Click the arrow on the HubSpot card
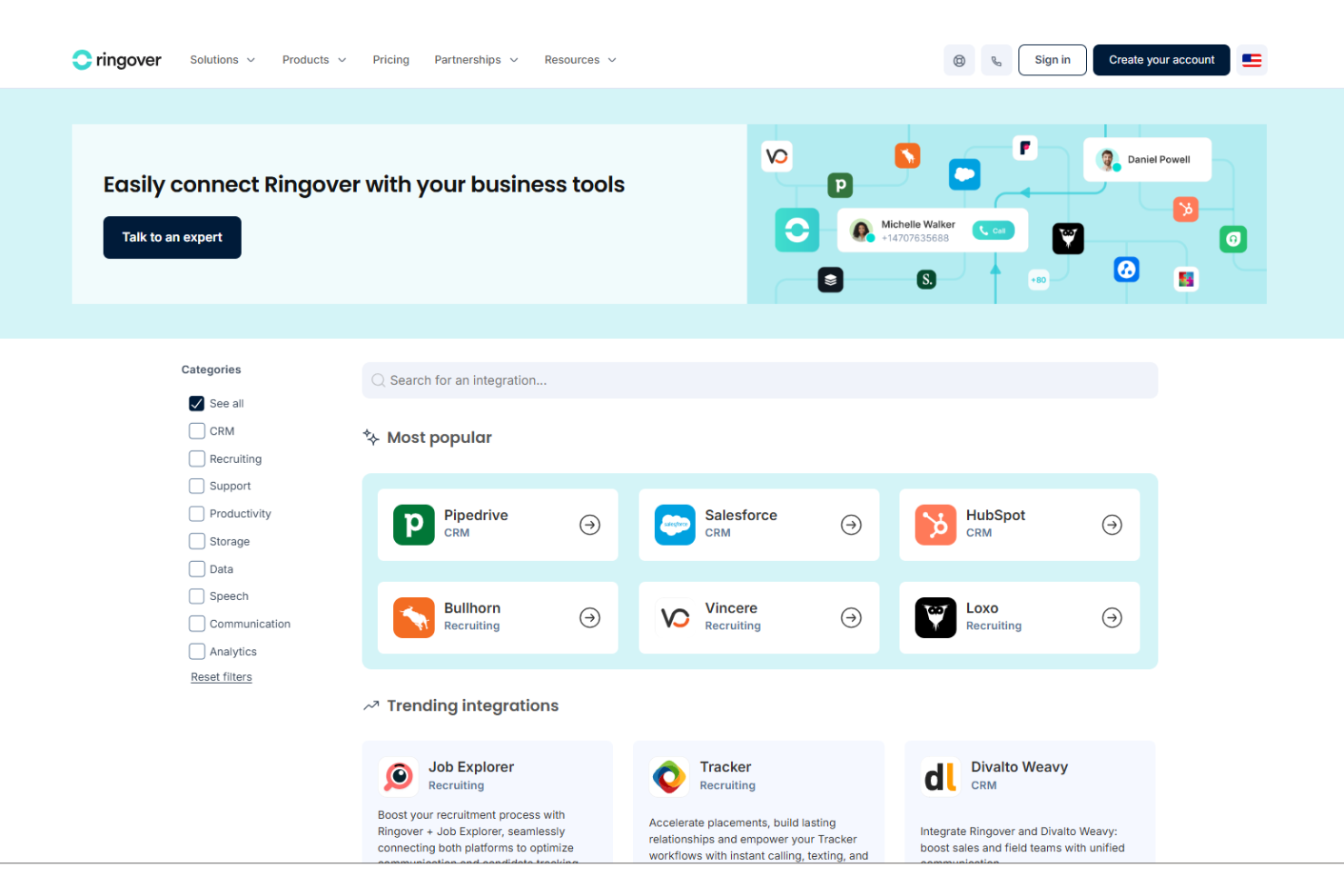 [1112, 525]
